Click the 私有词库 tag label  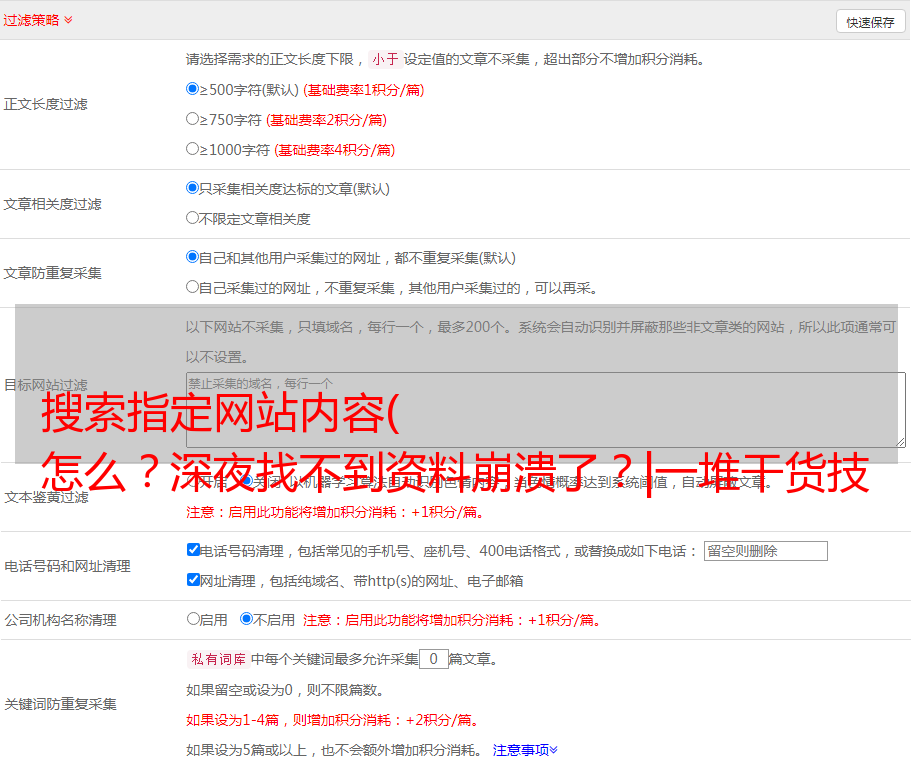[x=216, y=659]
